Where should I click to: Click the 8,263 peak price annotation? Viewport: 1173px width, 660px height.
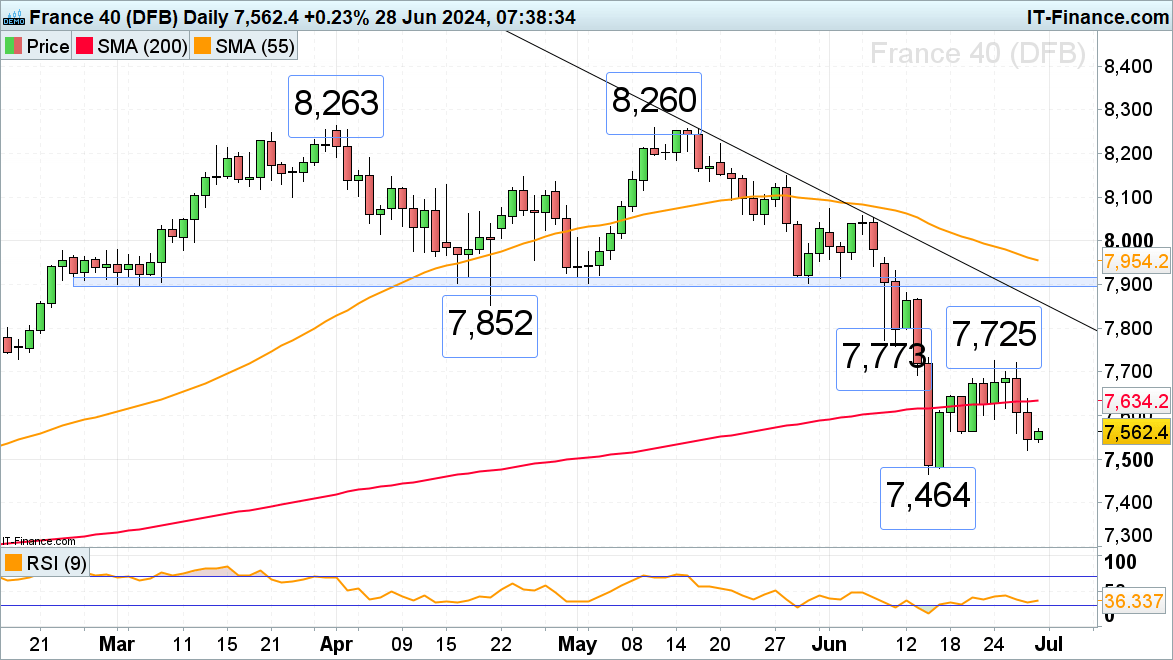coord(336,105)
